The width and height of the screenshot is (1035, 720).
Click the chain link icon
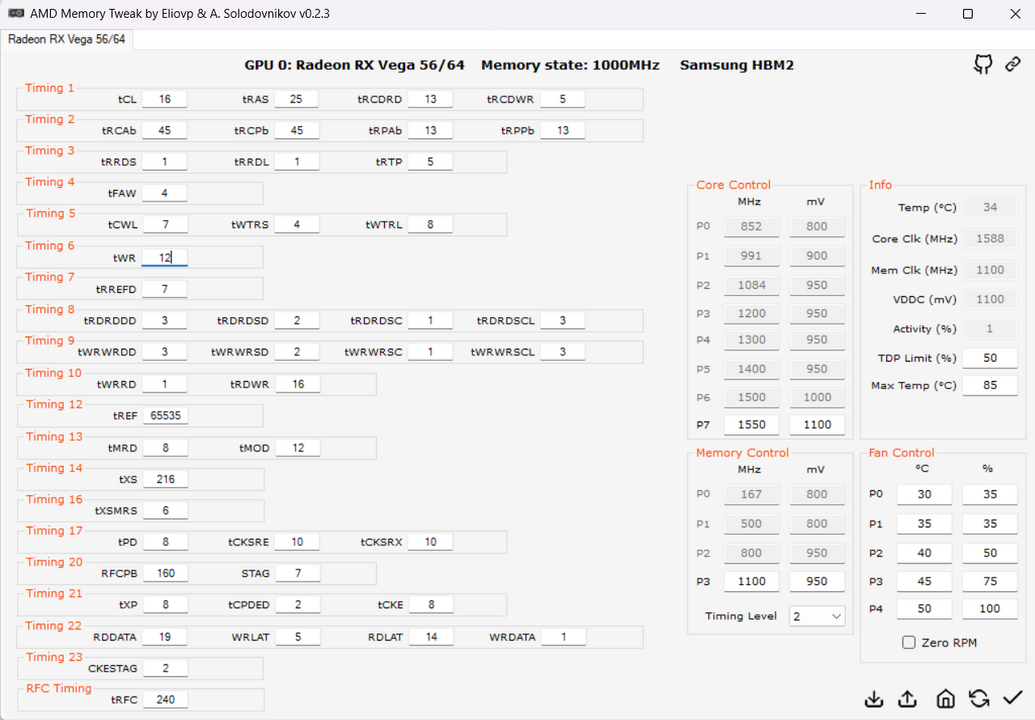click(1013, 65)
